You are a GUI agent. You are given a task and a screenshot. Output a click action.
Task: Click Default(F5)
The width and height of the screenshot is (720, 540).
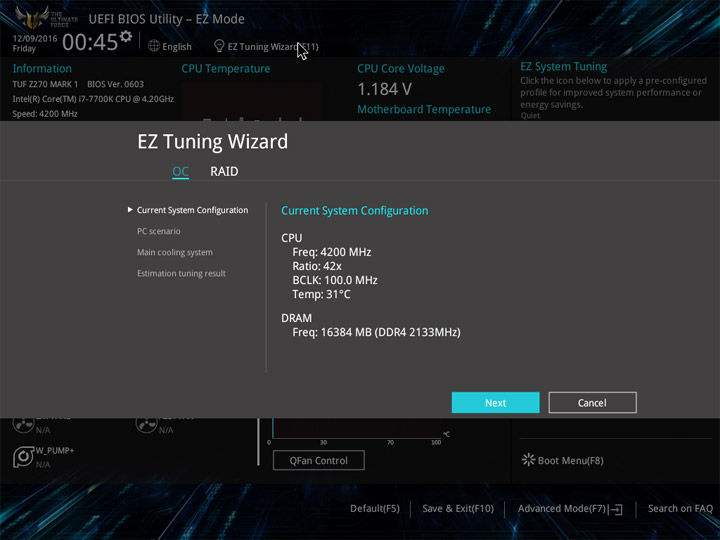coord(375,508)
